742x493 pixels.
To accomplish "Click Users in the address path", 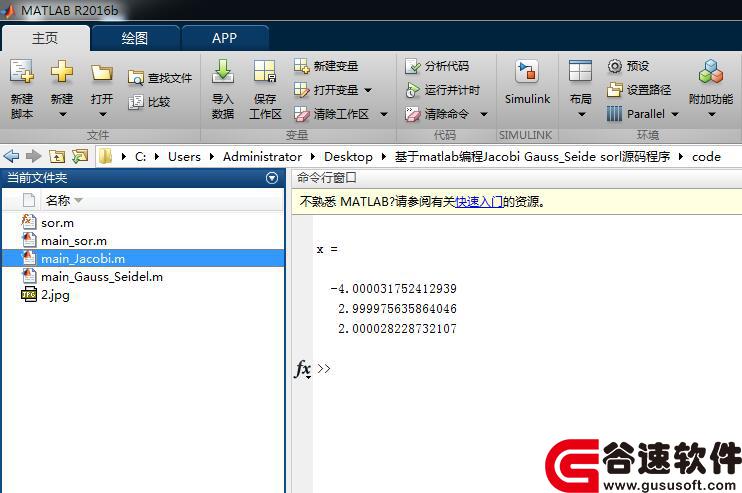I will (x=184, y=157).
